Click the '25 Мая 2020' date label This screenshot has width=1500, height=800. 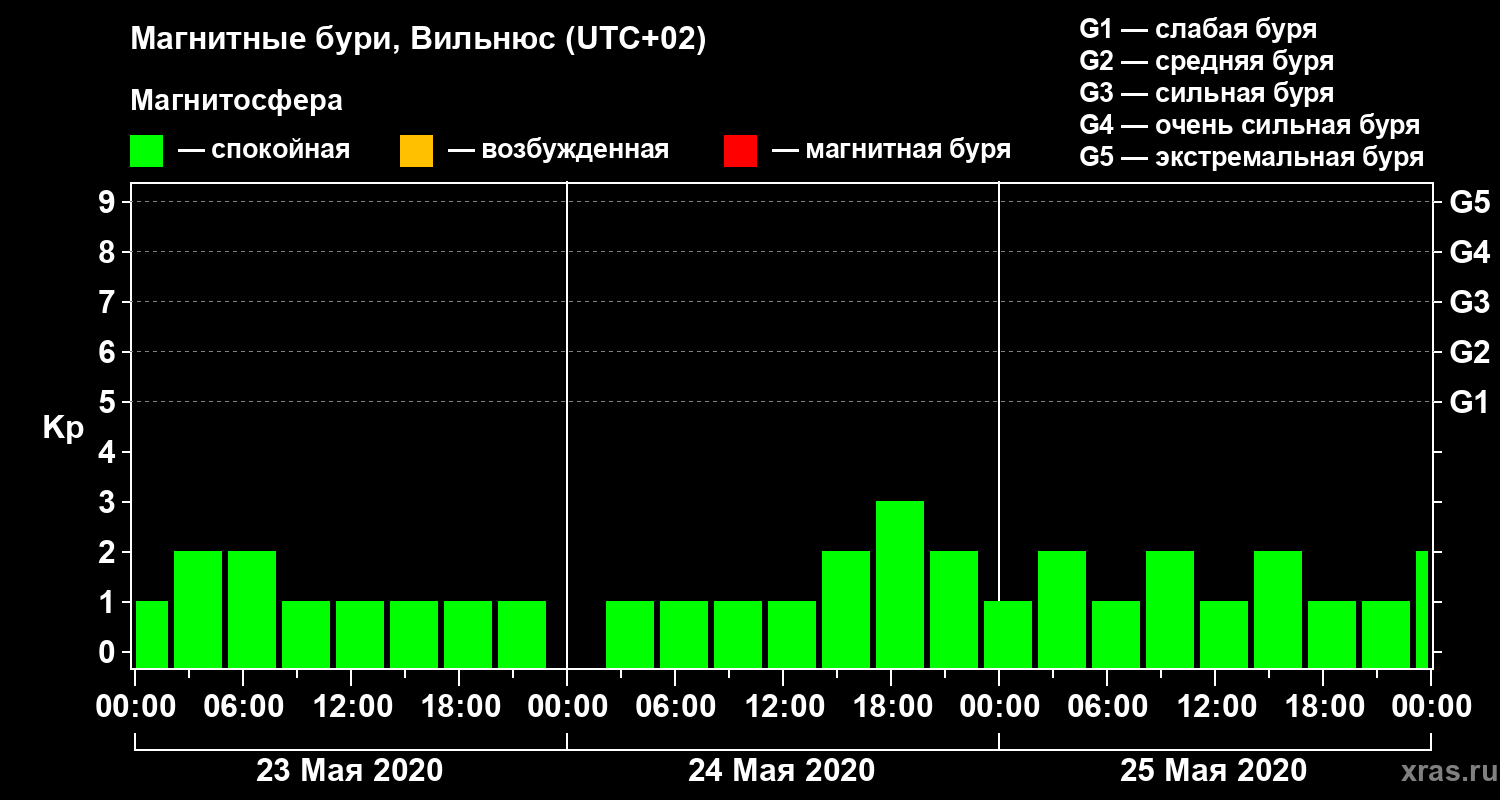coord(1213,771)
